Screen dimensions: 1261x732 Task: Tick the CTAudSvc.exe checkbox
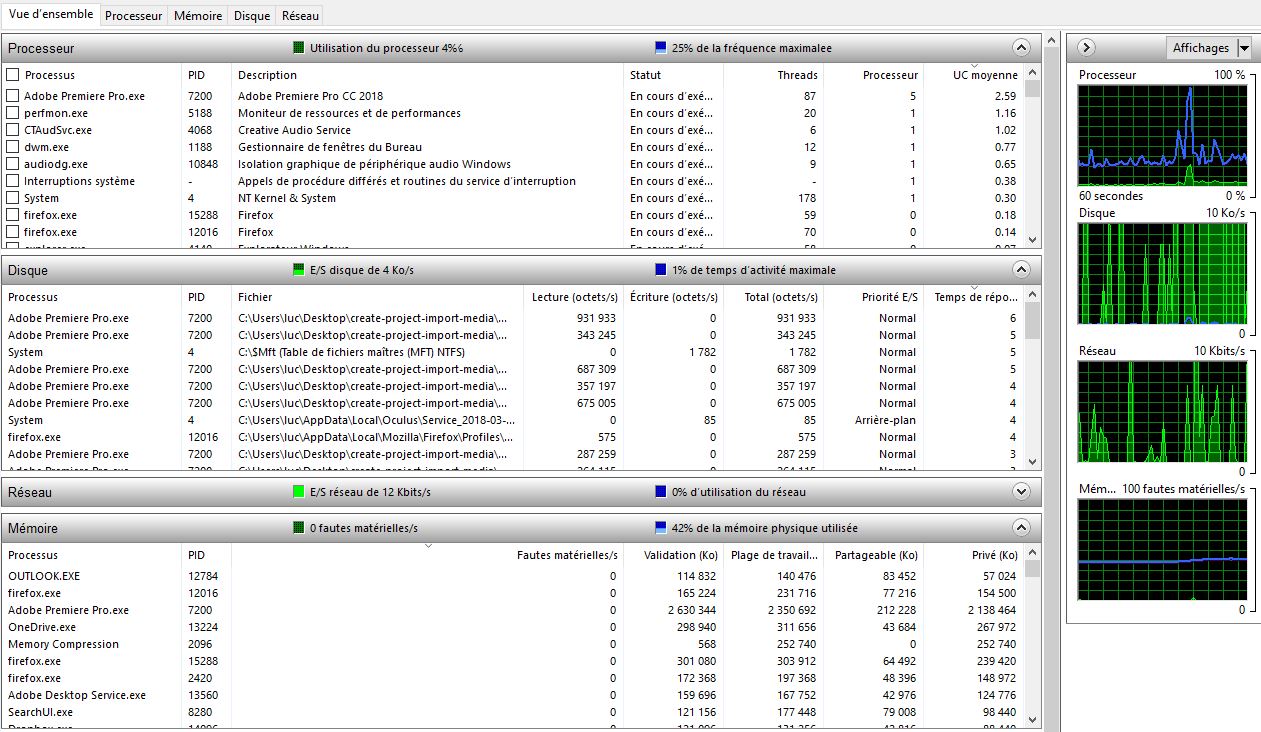tap(13, 130)
